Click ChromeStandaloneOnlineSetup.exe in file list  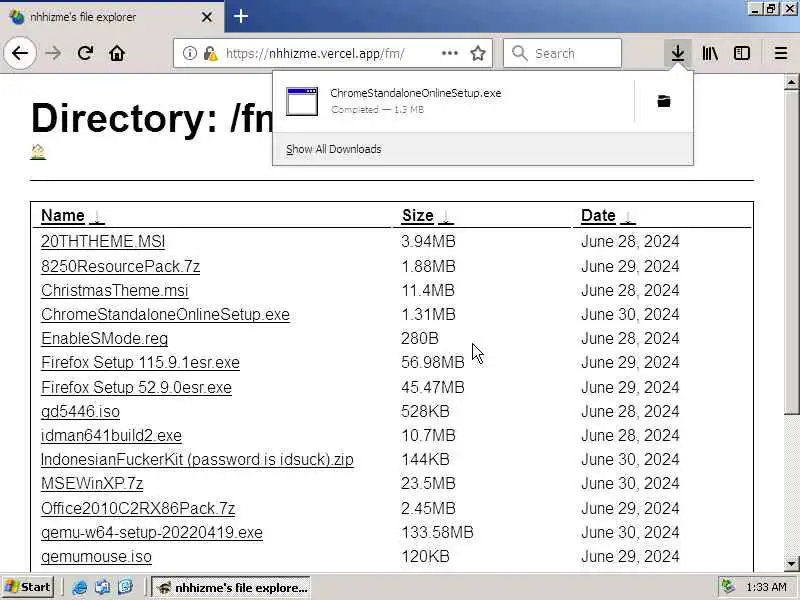165,314
